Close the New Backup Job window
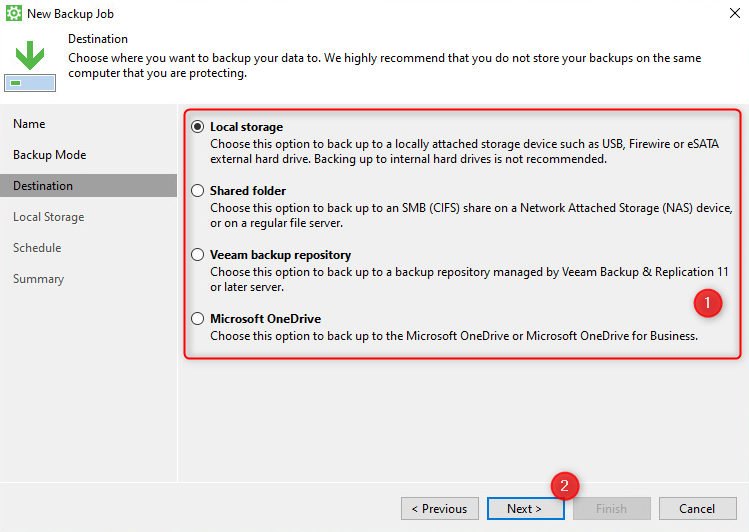 735,13
